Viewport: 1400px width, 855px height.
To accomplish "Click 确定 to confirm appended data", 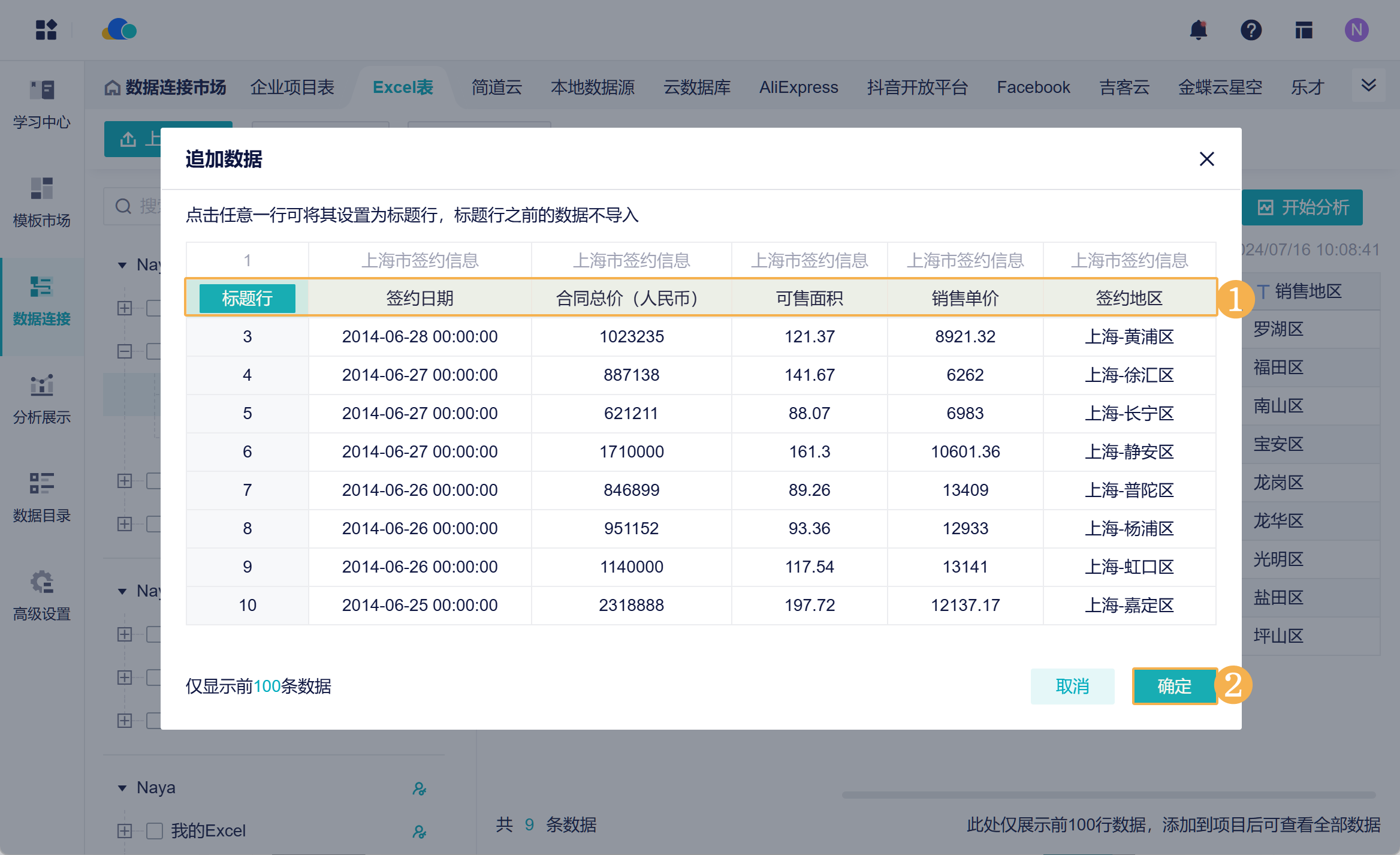I will (x=1173, y=686).
